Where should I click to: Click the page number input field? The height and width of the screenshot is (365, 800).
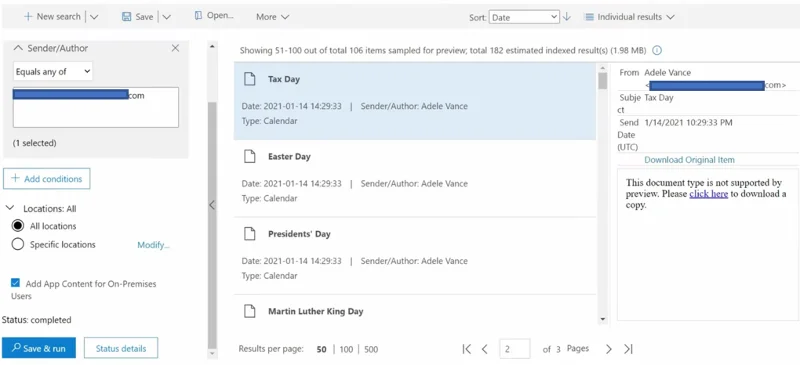pyautogui.click(x=515, y=349)
